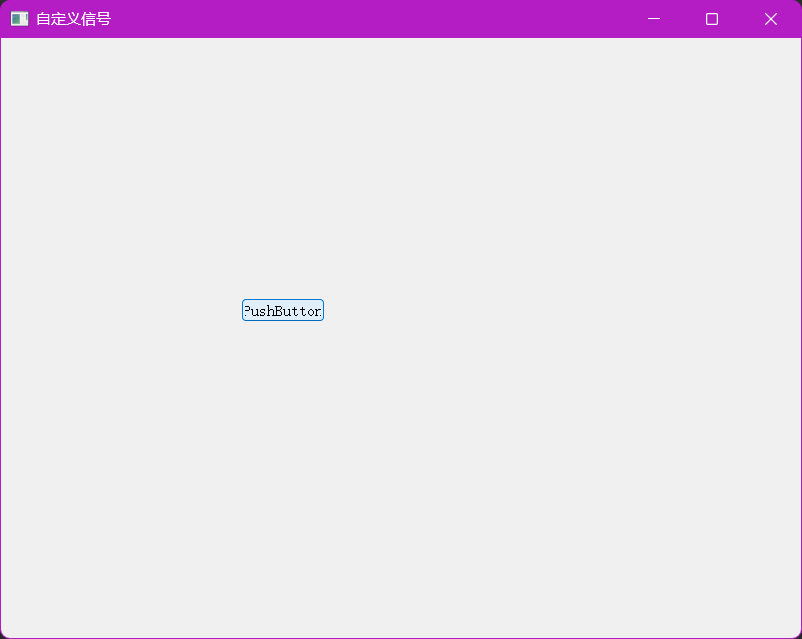Click the app icon beside 自定义信号 title
Screen dimensions: 802x639
pos(19,19)
